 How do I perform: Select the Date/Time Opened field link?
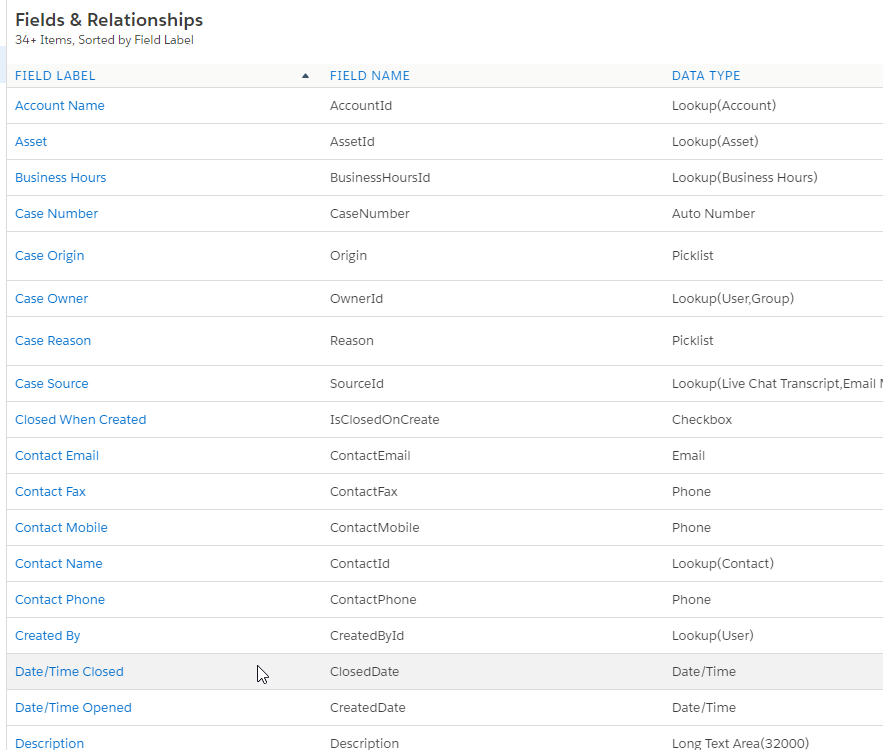[x=73, y=708]
